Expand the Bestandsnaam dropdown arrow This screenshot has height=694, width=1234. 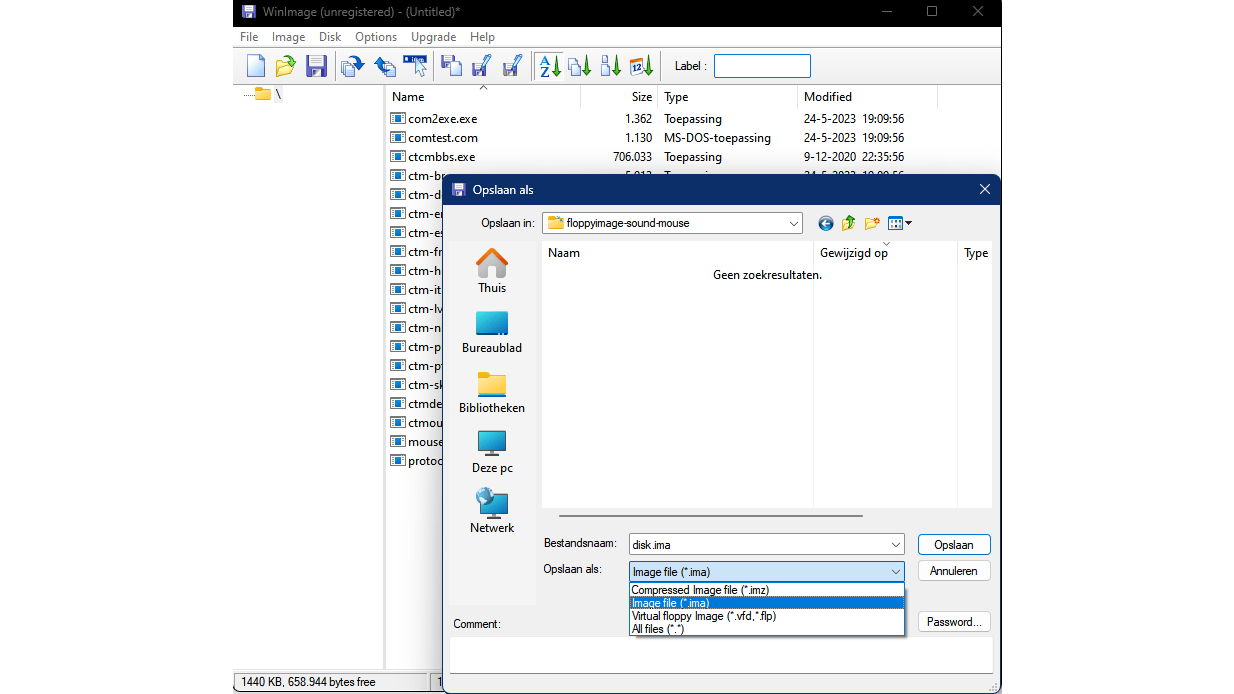[x=895, y=545]
